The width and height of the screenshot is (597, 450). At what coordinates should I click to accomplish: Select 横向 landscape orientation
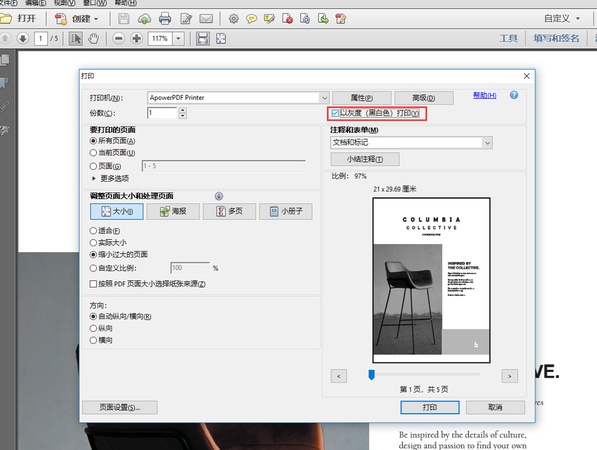[93, 340]
